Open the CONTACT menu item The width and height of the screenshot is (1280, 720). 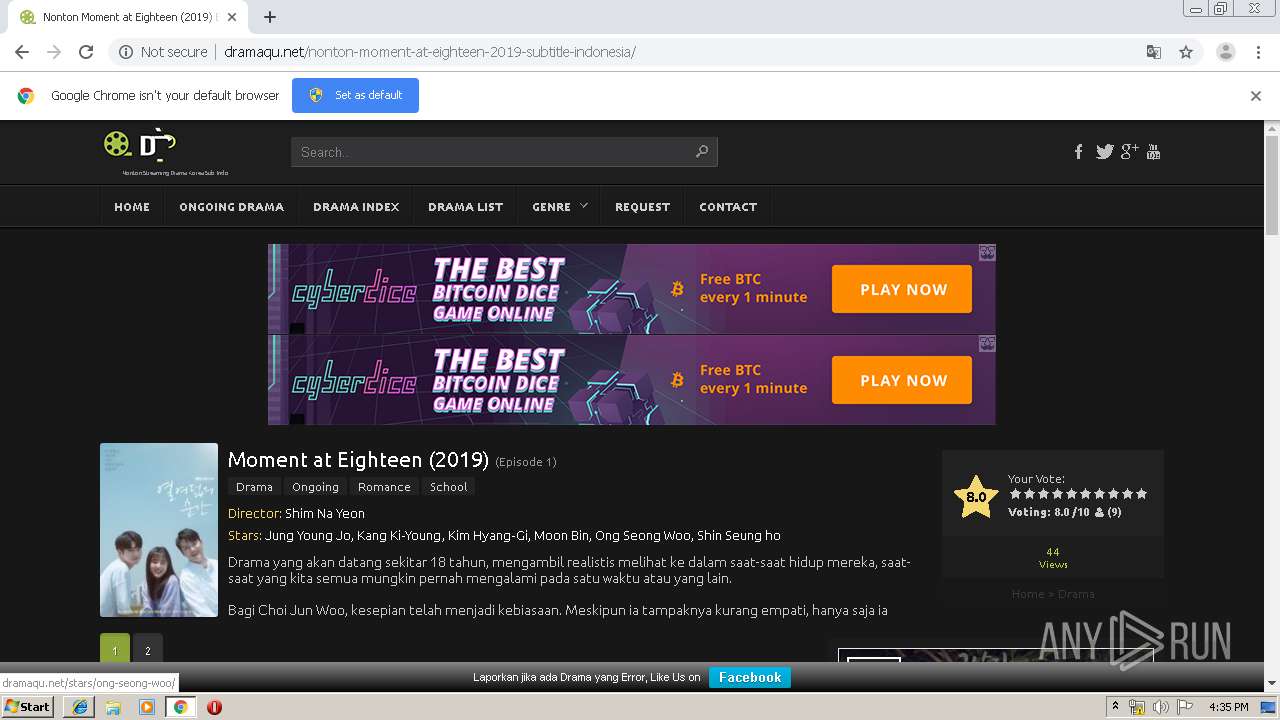tap(728, 207)
